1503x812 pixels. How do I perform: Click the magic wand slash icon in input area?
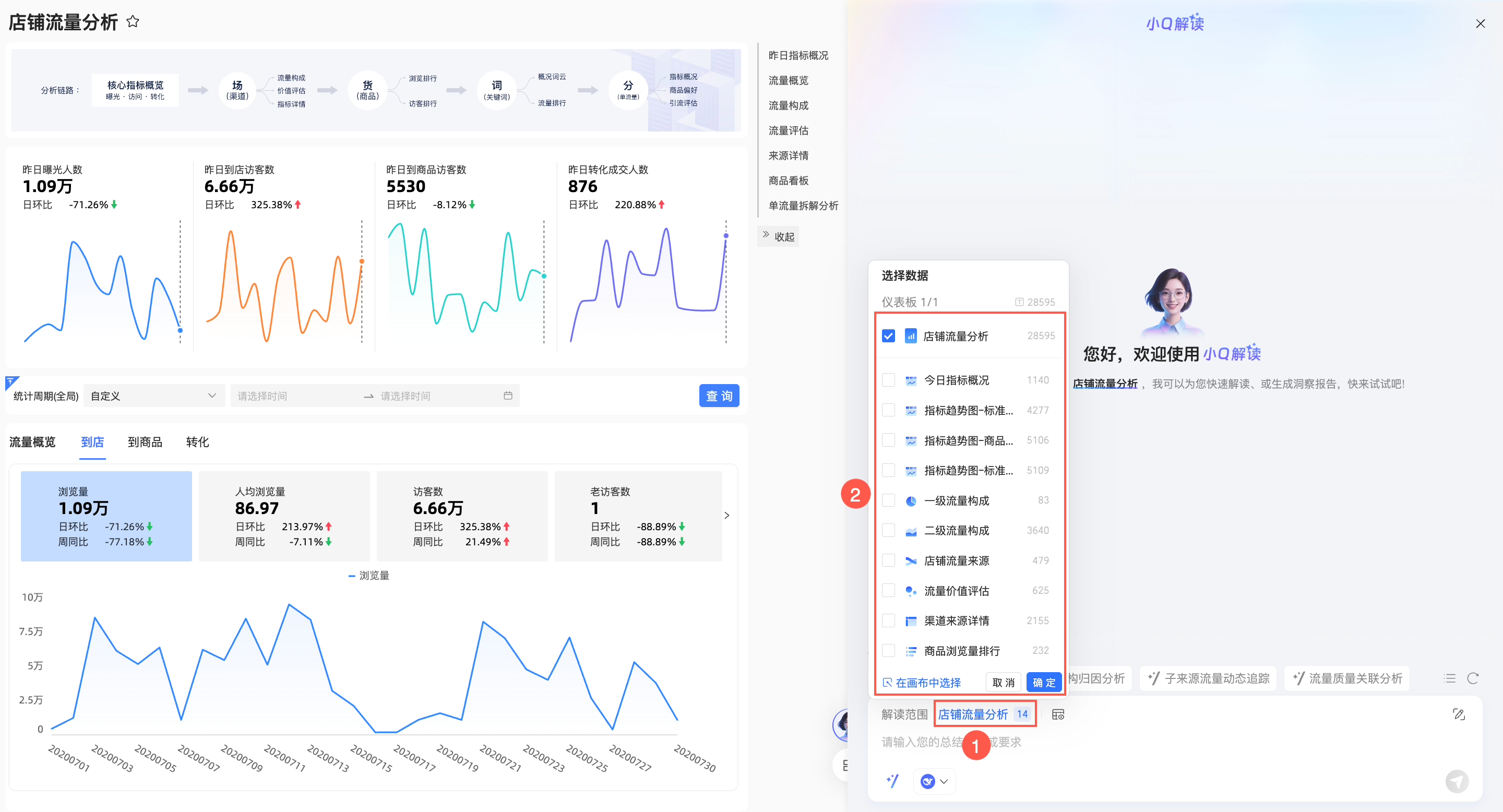893,781
